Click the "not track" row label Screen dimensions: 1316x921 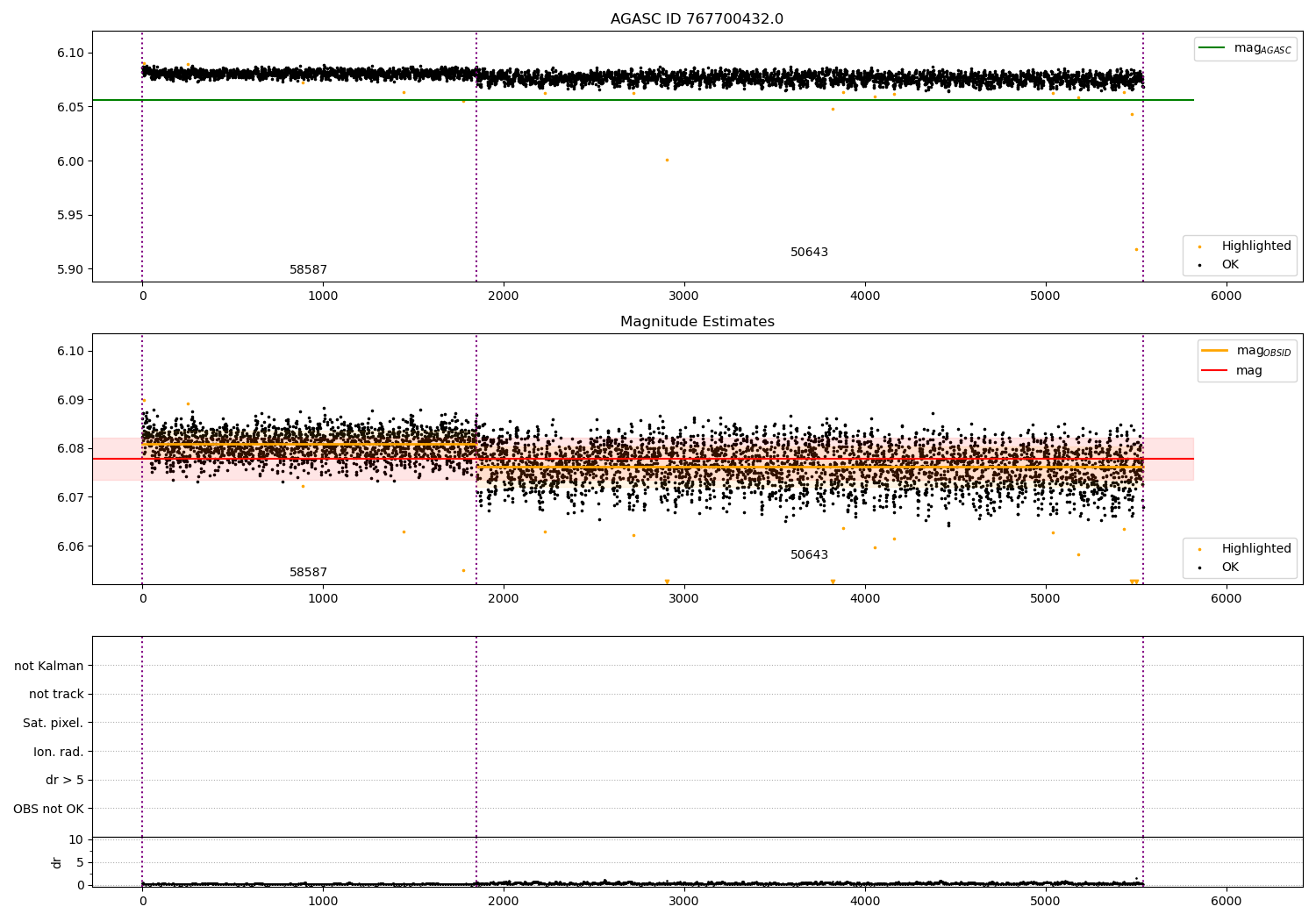point(56,695)
